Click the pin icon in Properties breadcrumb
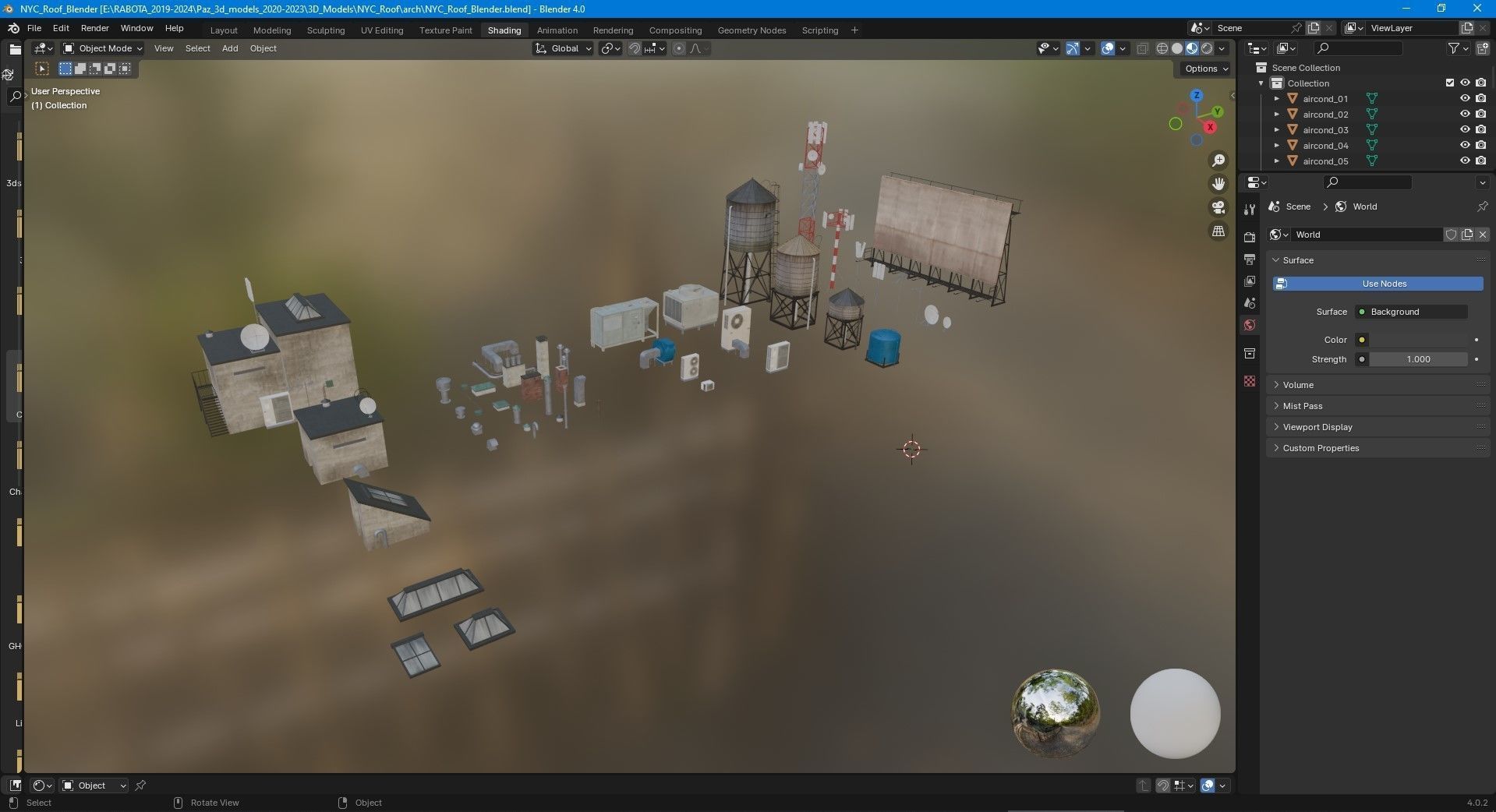The height and width of the screenshot is (812, 1496). tap(1482, 207)
